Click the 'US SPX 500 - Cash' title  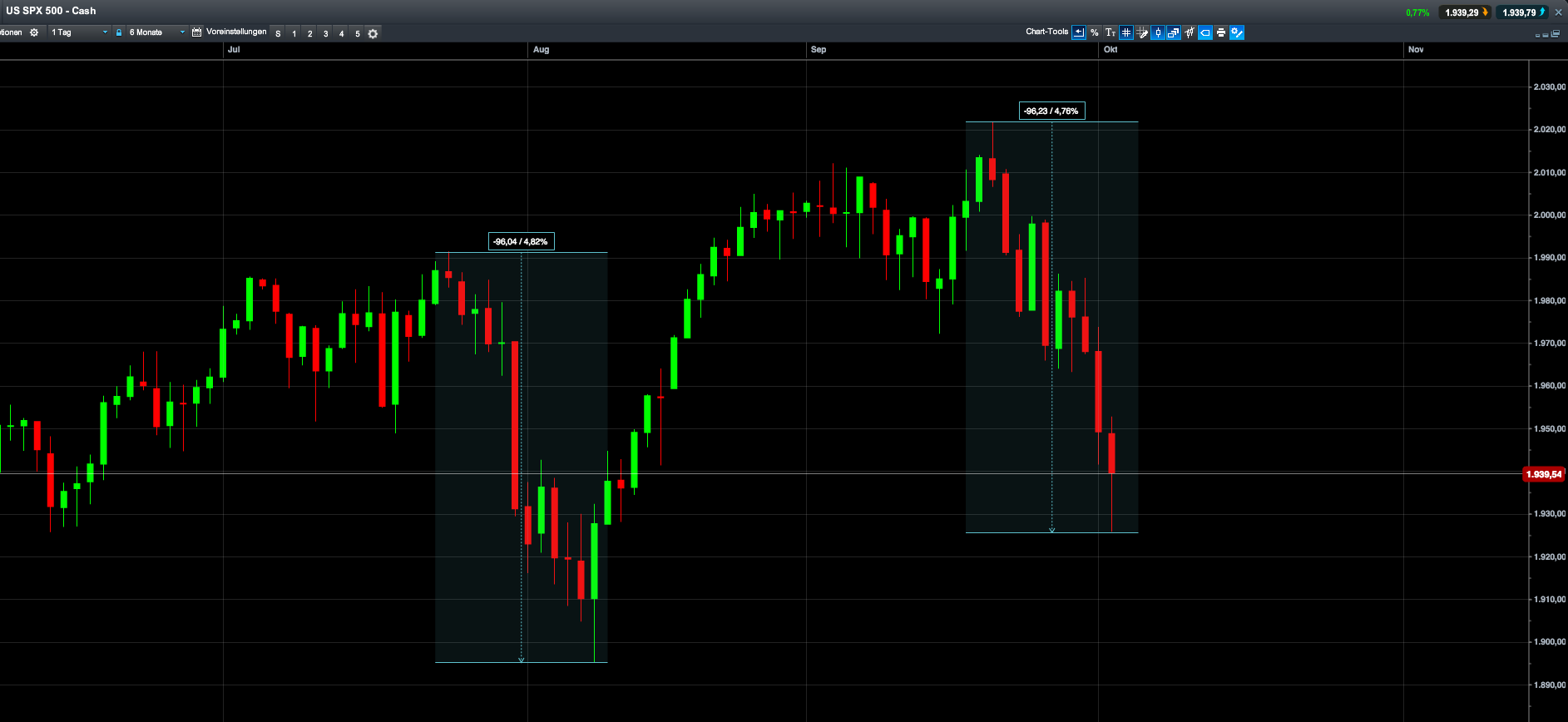tap(51, 11)
